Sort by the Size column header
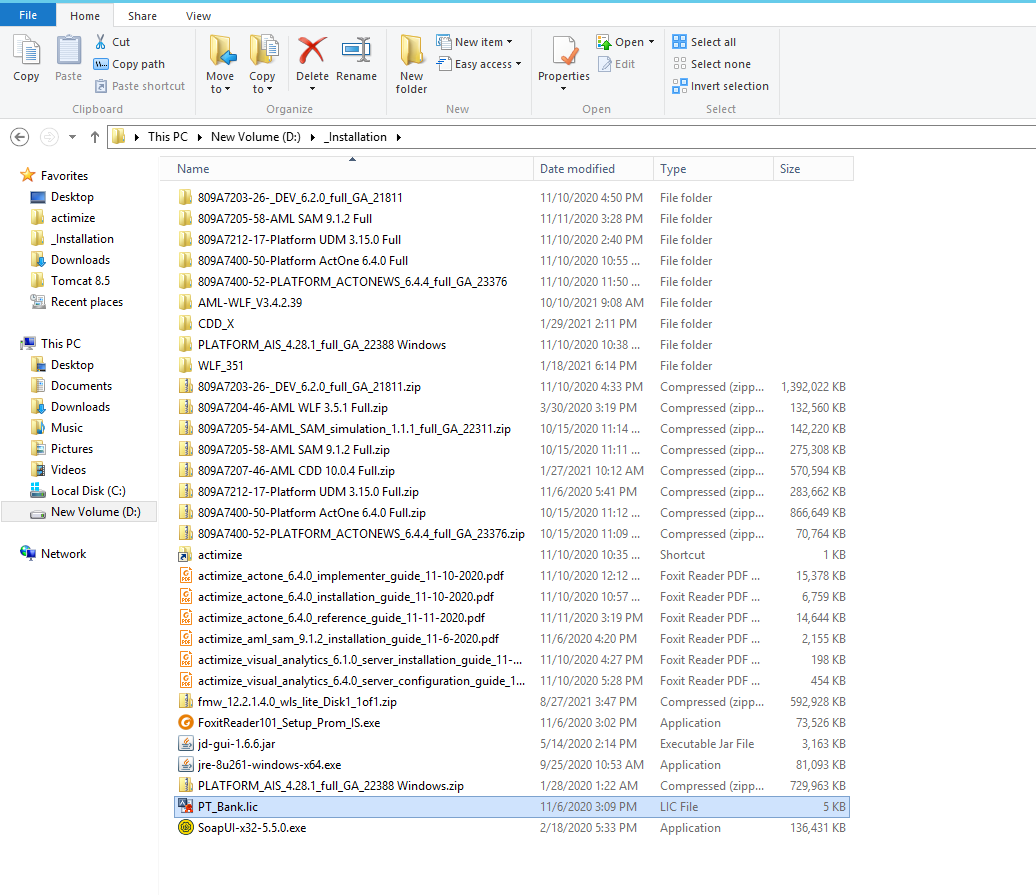The image size is (1036, 895). point(813,168)
